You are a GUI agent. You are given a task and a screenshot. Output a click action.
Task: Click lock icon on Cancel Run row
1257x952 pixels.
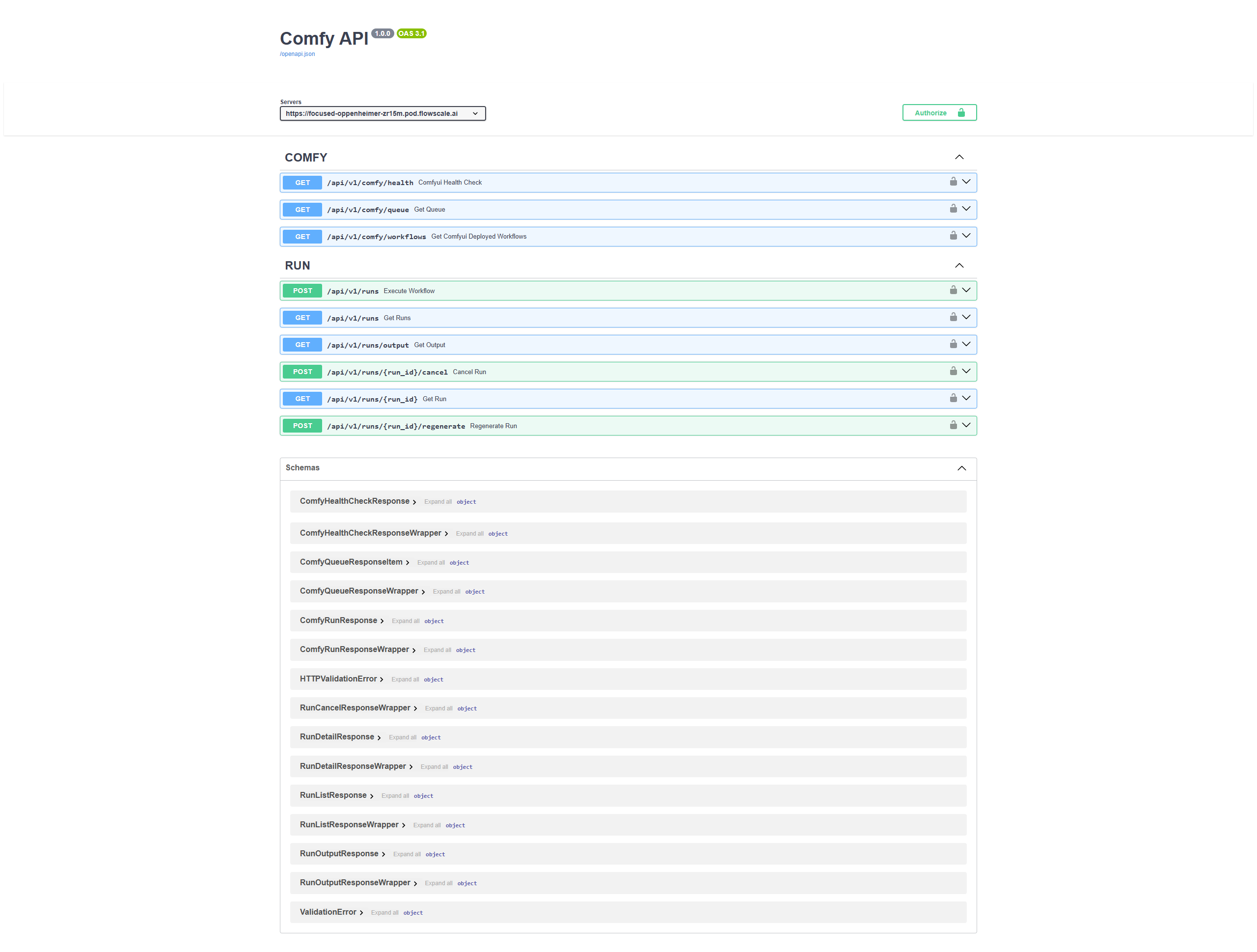[953, 371]
